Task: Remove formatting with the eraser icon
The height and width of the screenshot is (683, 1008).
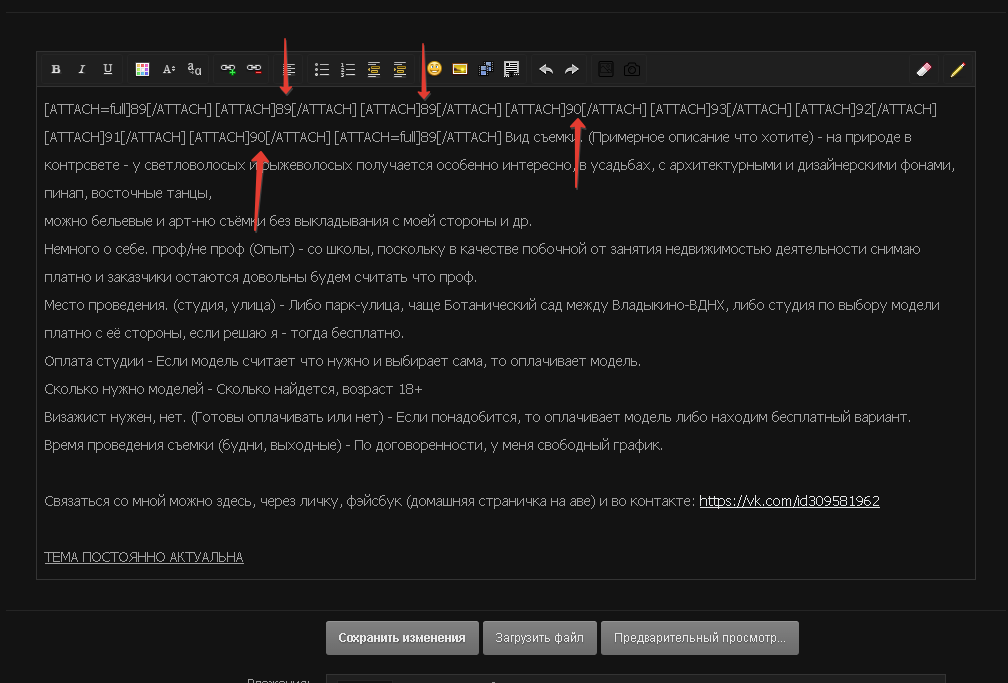Action: click(x=923, y=69)
